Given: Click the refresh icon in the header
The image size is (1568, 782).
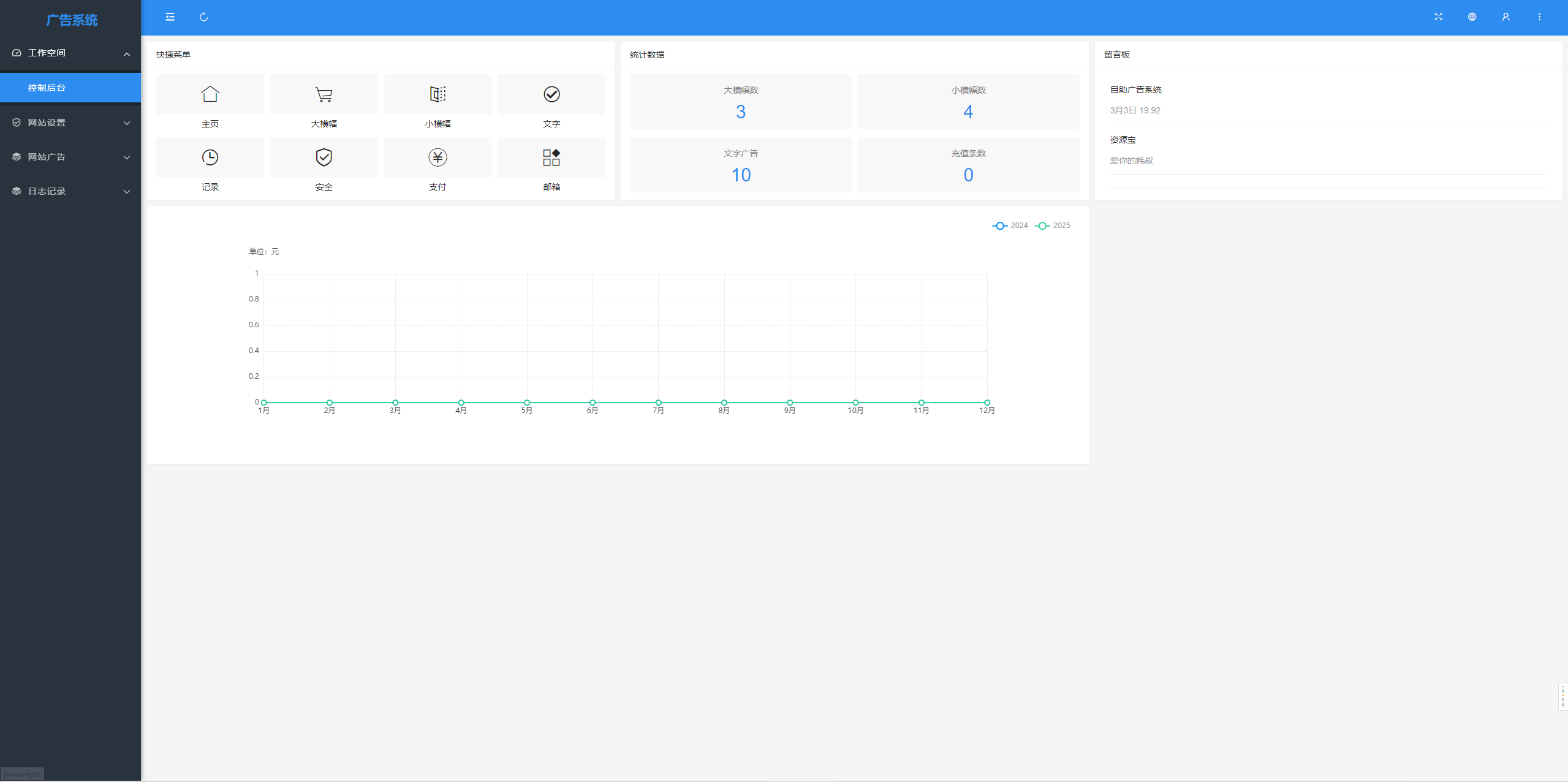Looking at the screenshot, I should [x=203, y=17].
